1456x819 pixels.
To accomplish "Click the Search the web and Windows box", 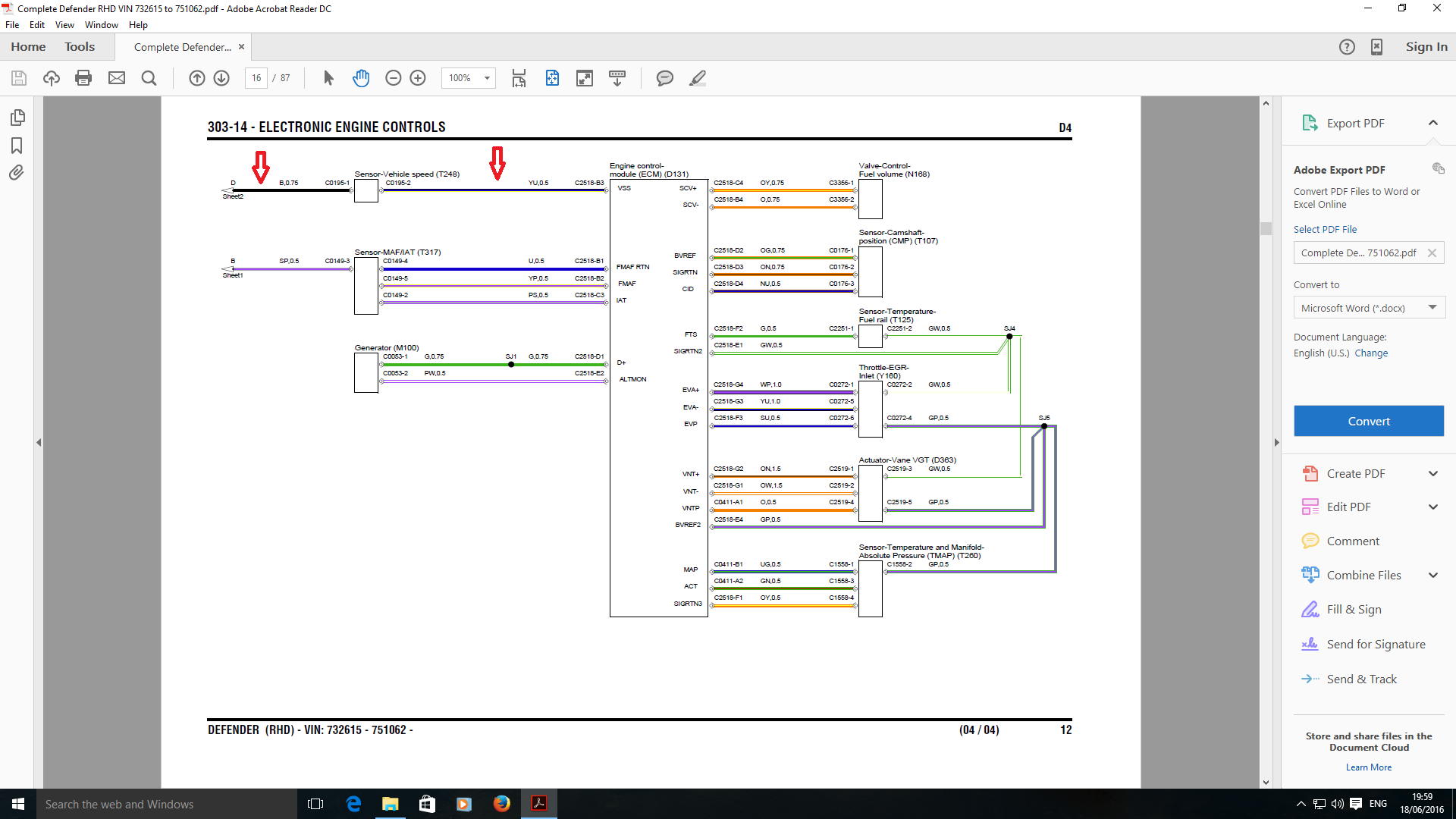I will pyautogui.click(x=167, y=804).
